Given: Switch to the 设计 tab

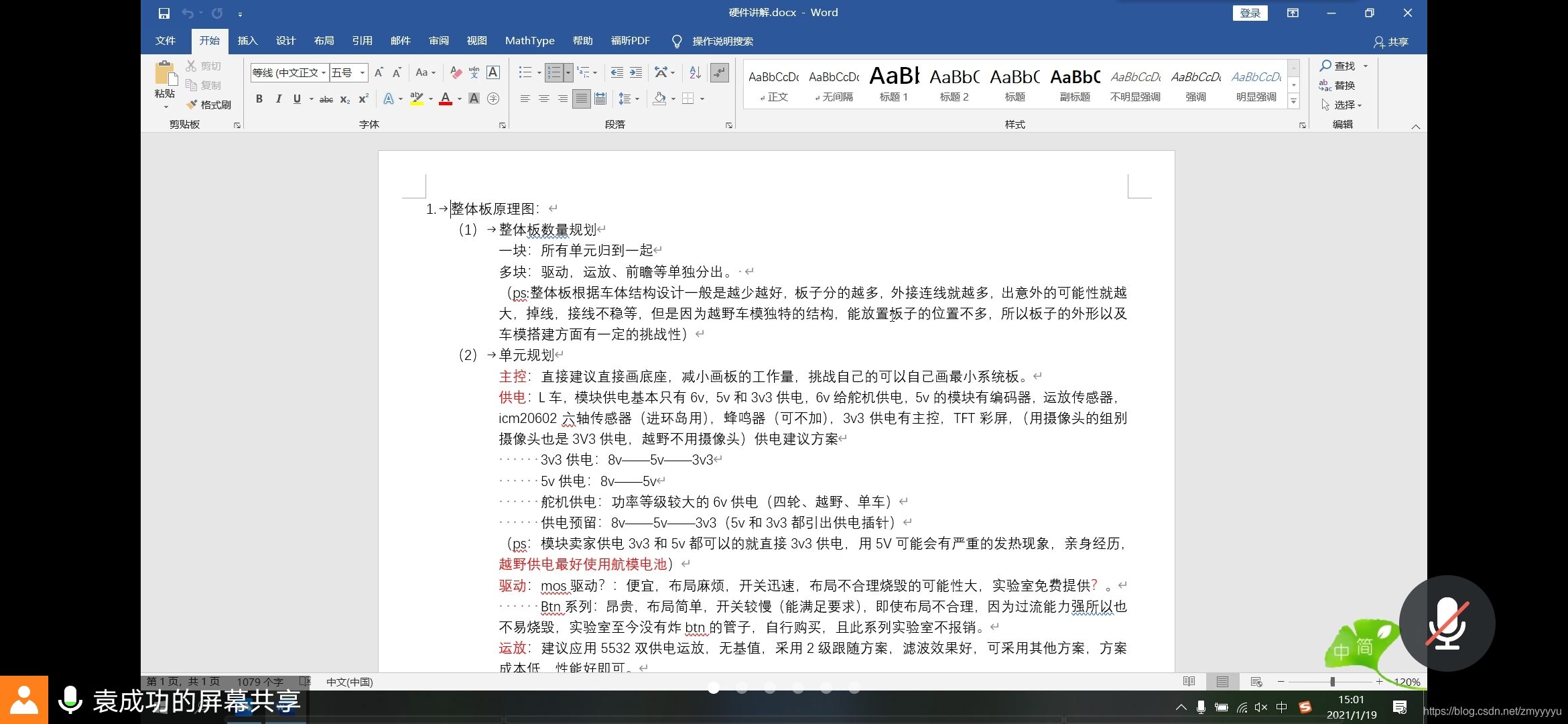Looking at the screenshot, I should click(x=285, y=41).
